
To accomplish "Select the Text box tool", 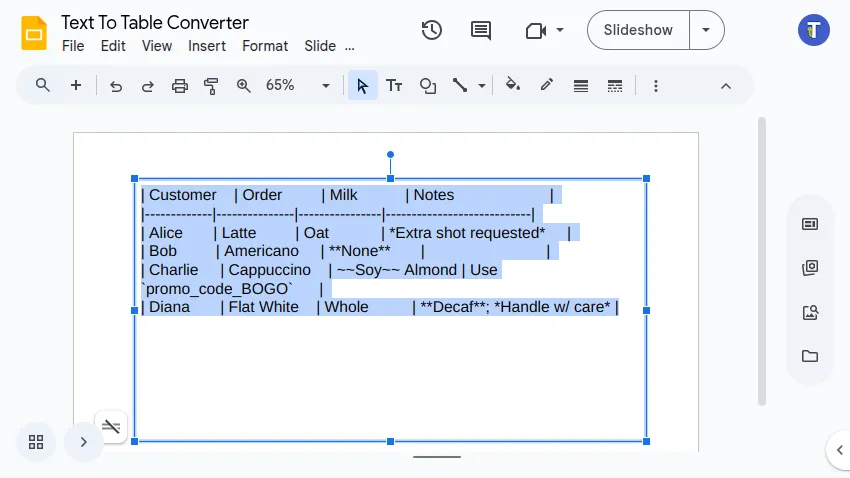I will (x=394, y=86).
